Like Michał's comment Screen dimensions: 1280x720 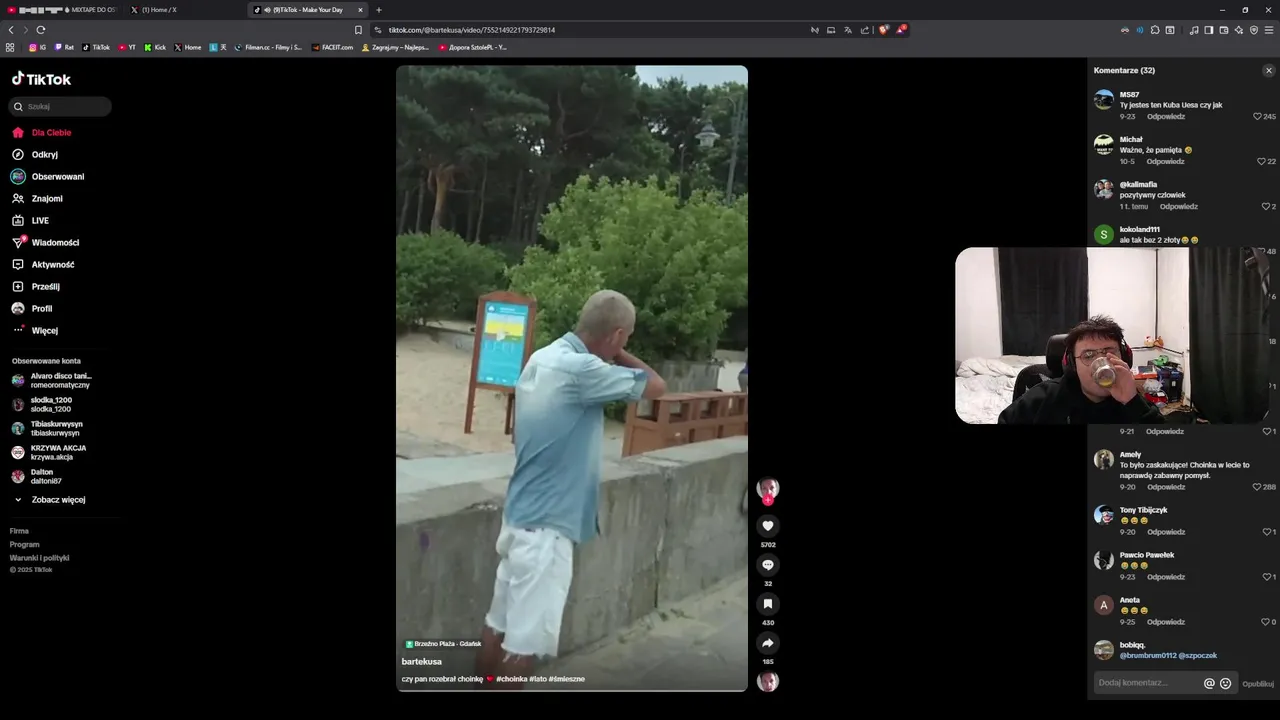point(1262,162)
